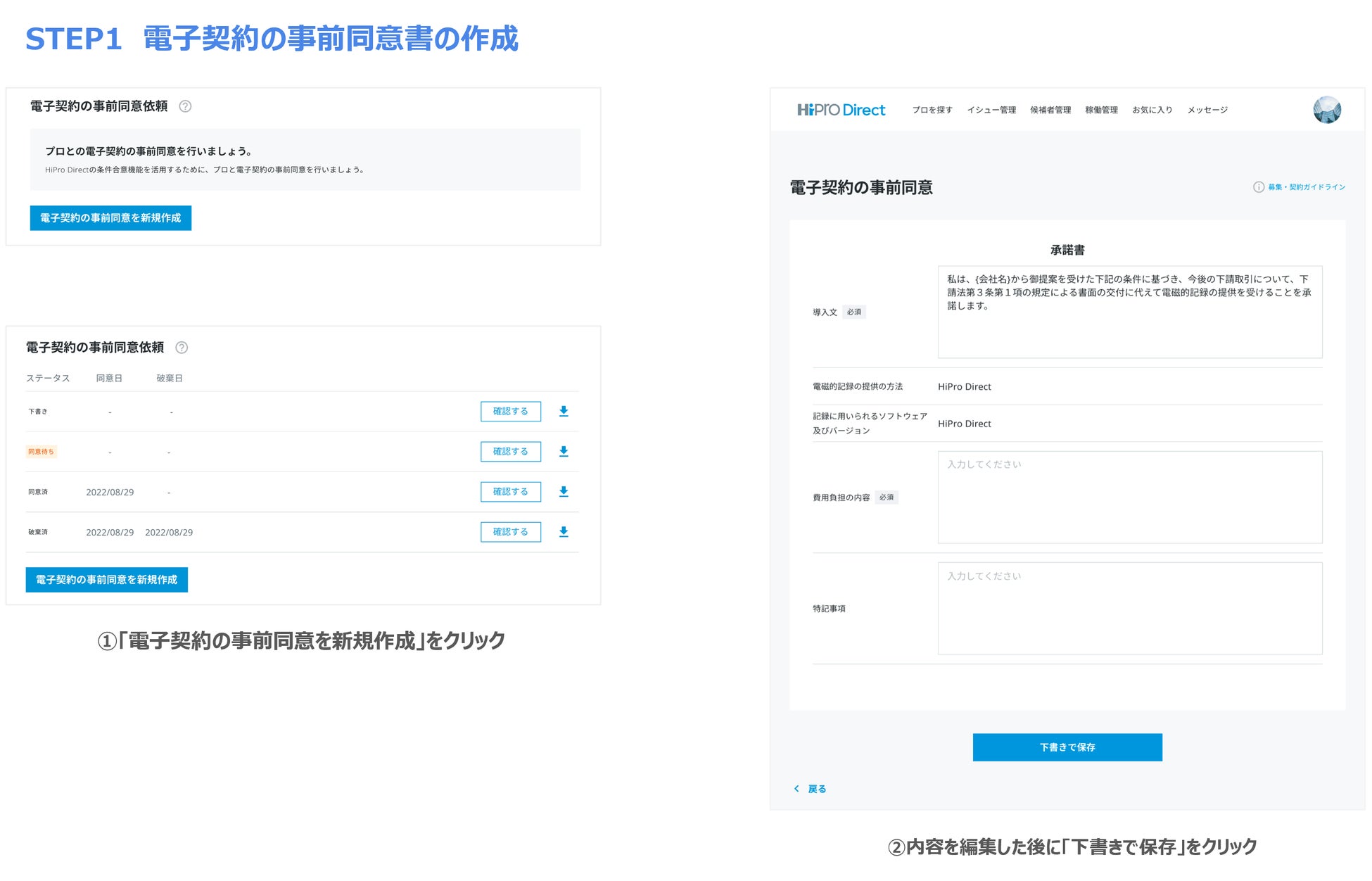
Task: Click into the 導入文 text area
Action: 1129,312
